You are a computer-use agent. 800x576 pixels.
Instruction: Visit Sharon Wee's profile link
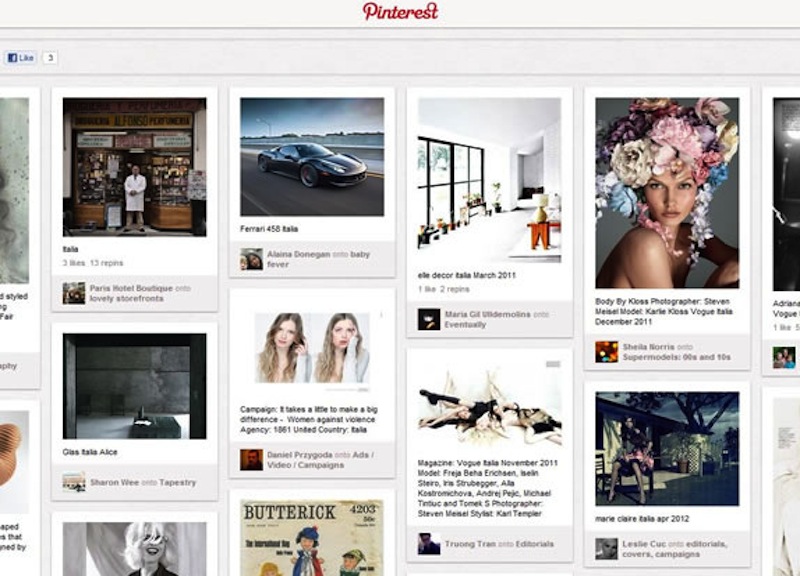pos(114,482)
